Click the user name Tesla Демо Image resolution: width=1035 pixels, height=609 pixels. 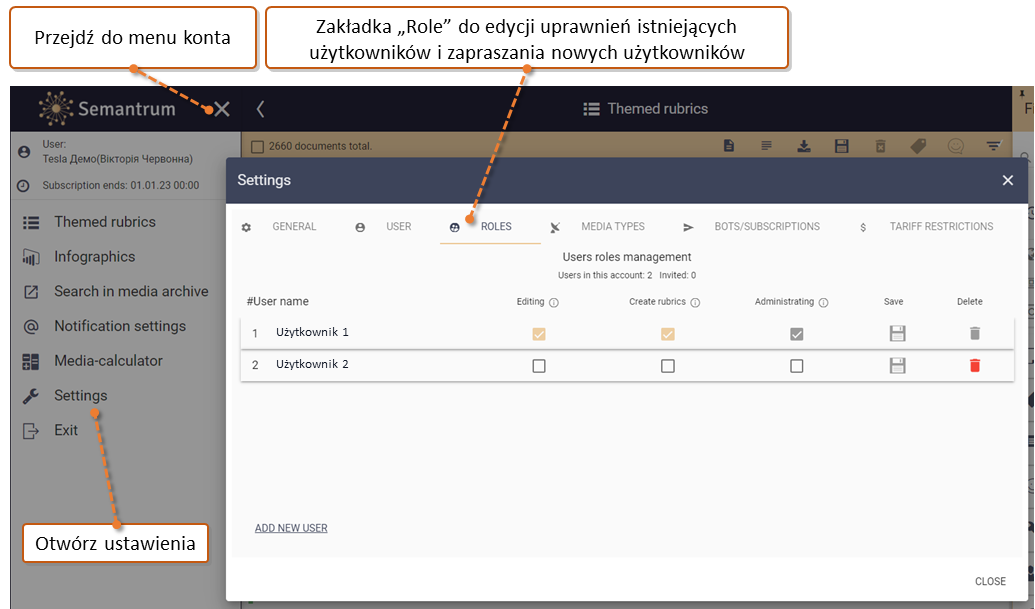point(117,159)
